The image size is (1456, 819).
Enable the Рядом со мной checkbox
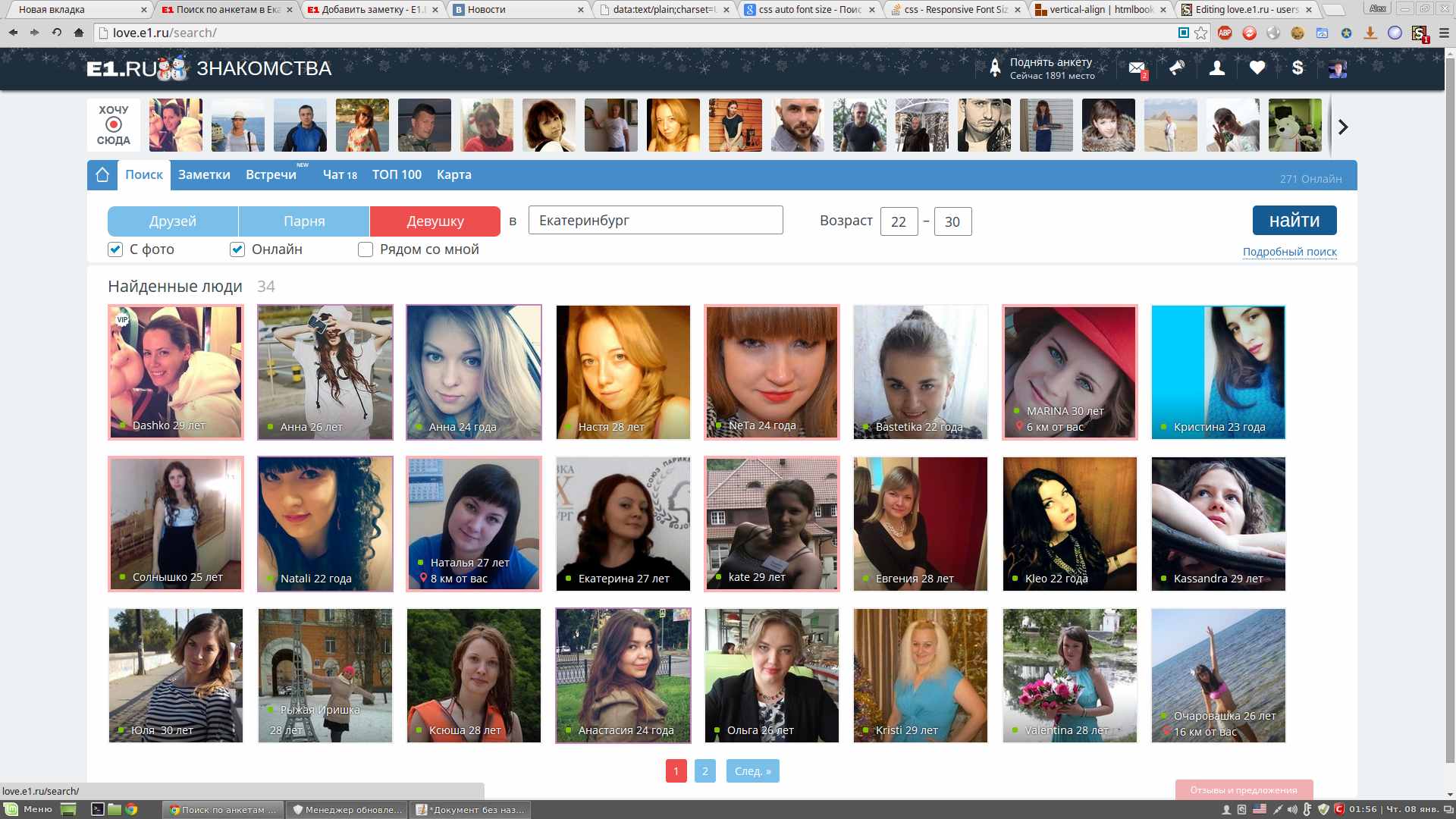(365, 249)
